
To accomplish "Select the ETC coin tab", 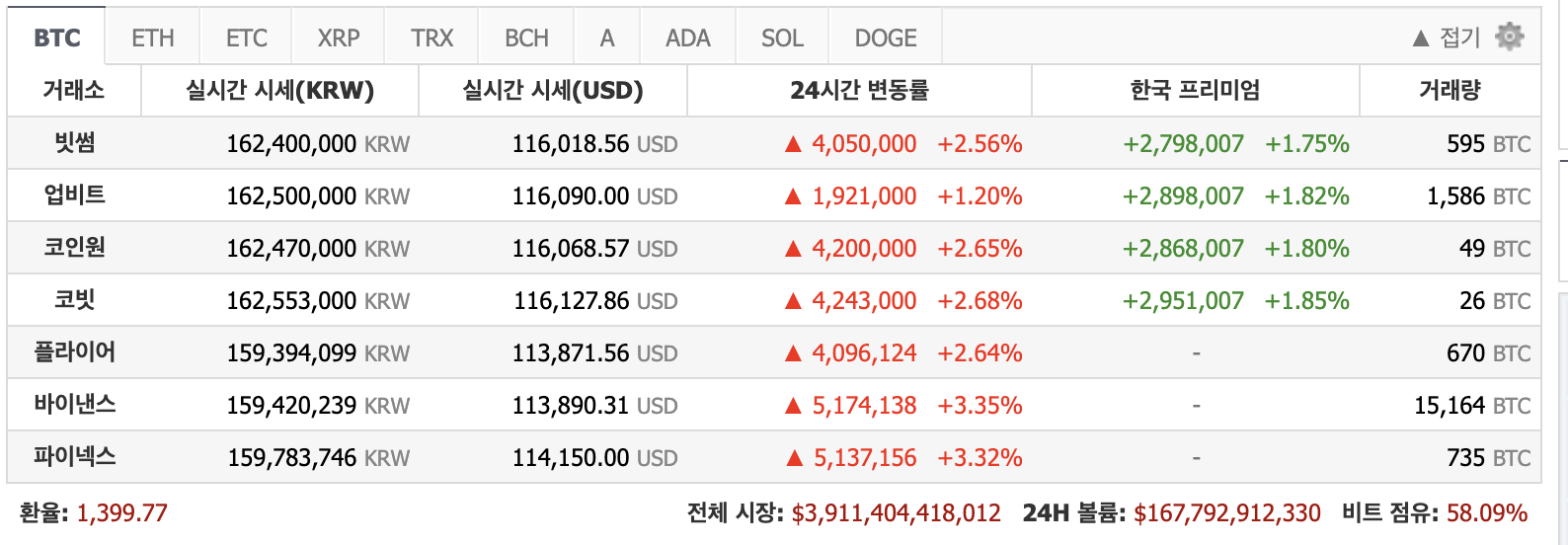I will (x=247, y=38).
